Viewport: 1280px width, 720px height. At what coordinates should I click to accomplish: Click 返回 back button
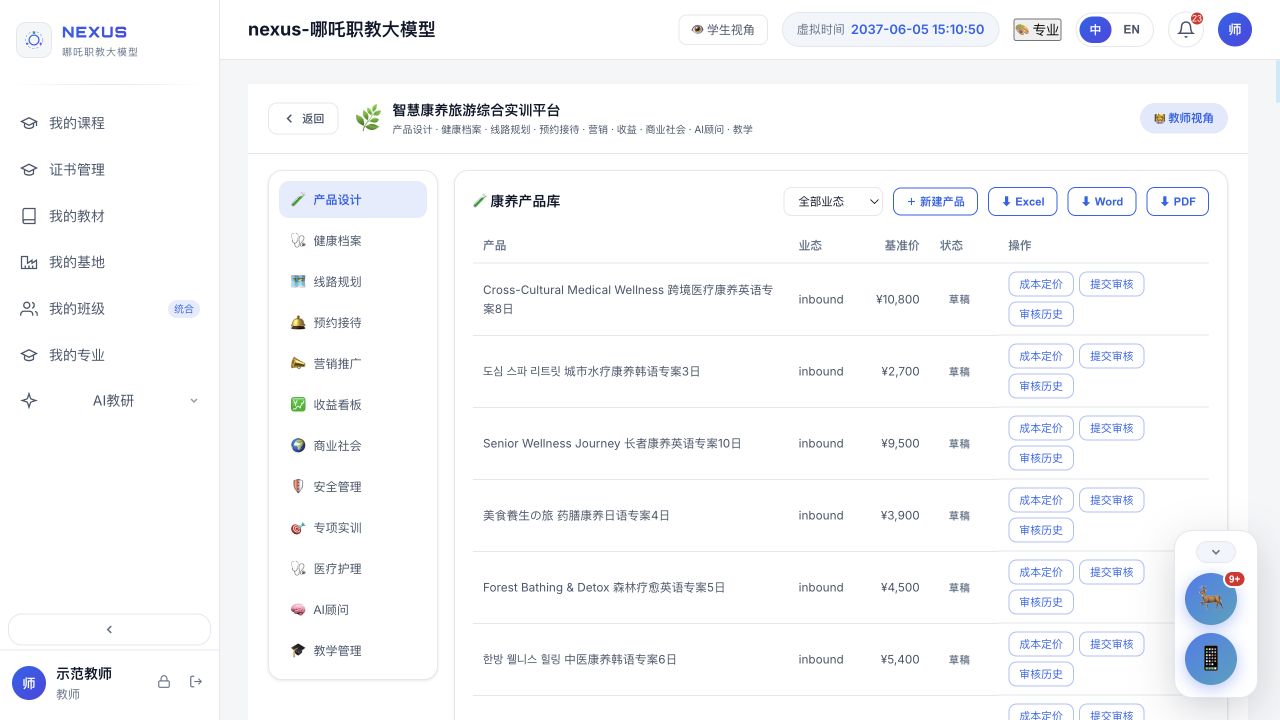303,118
